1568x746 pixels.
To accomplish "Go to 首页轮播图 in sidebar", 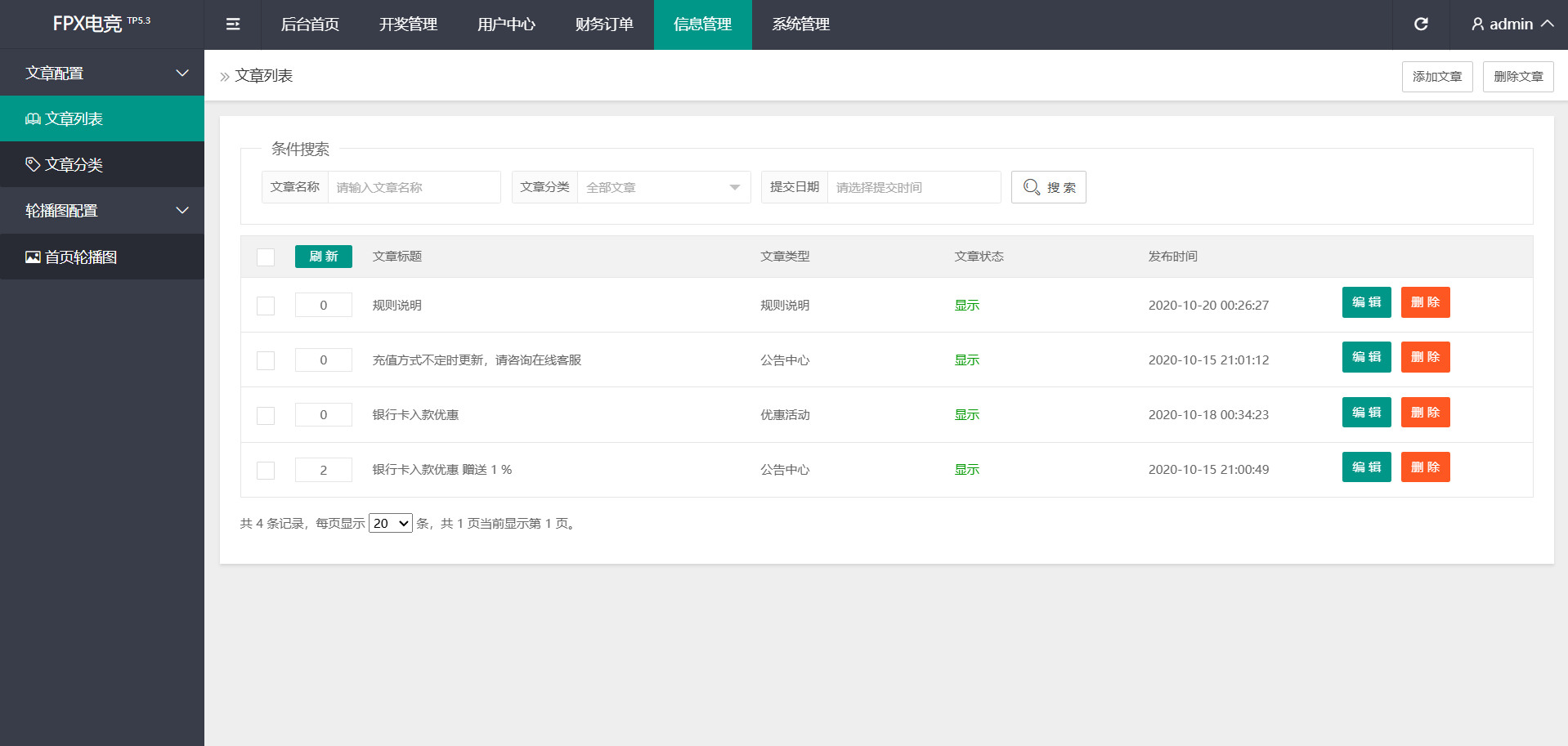I will [102, 257].
